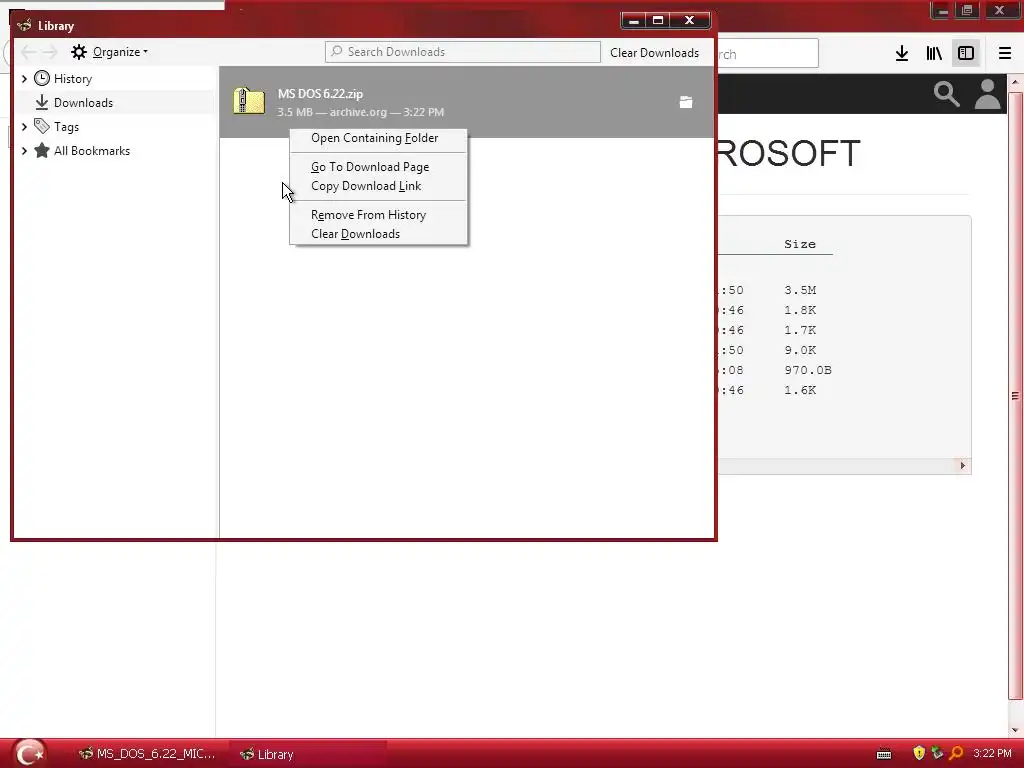Expand the History tree node
1024x768 pixels.
coord(24,79)
